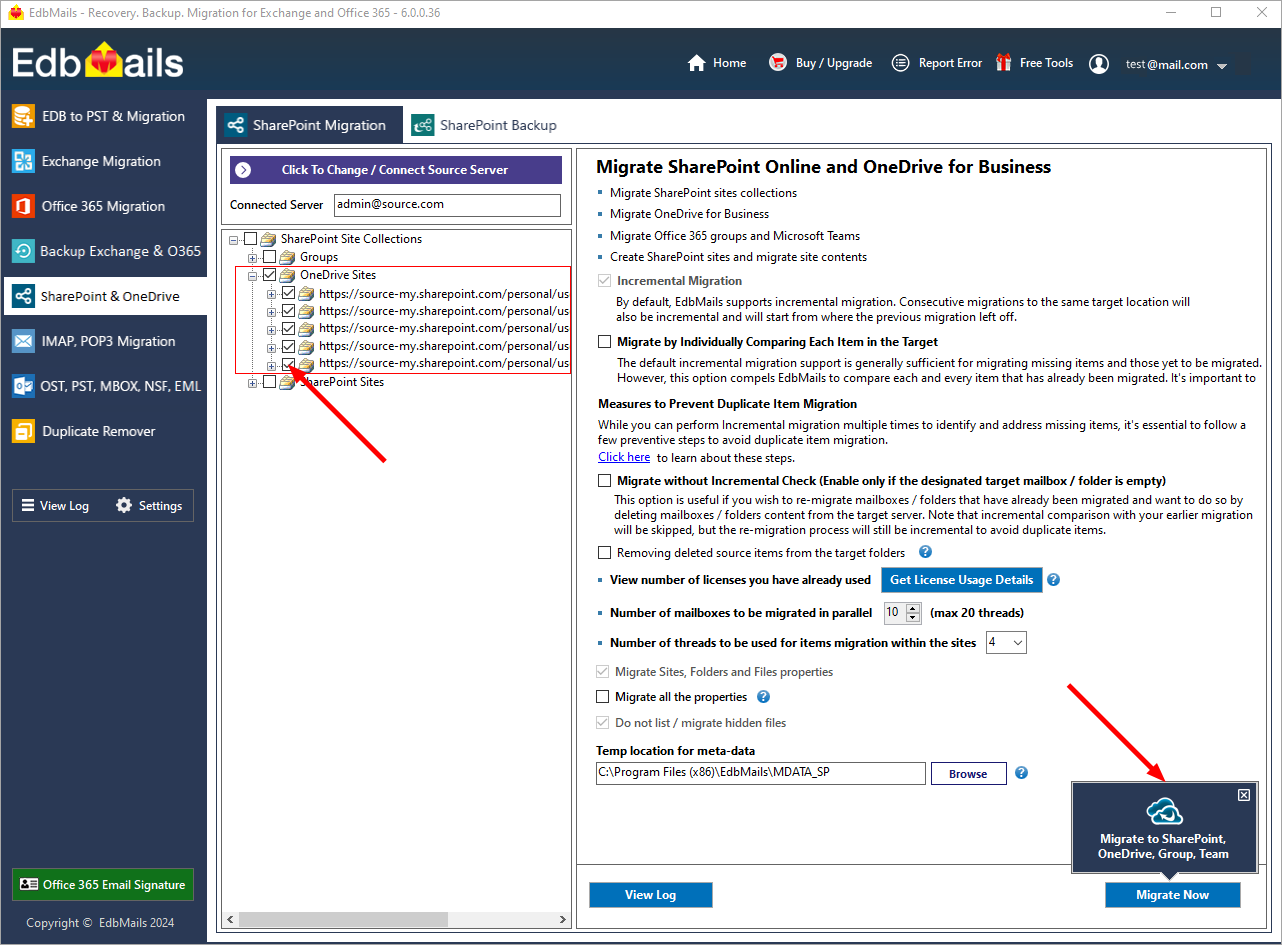Click Migrate Now button
This screenshot has height=945, width=1282.
(1172, 895)
